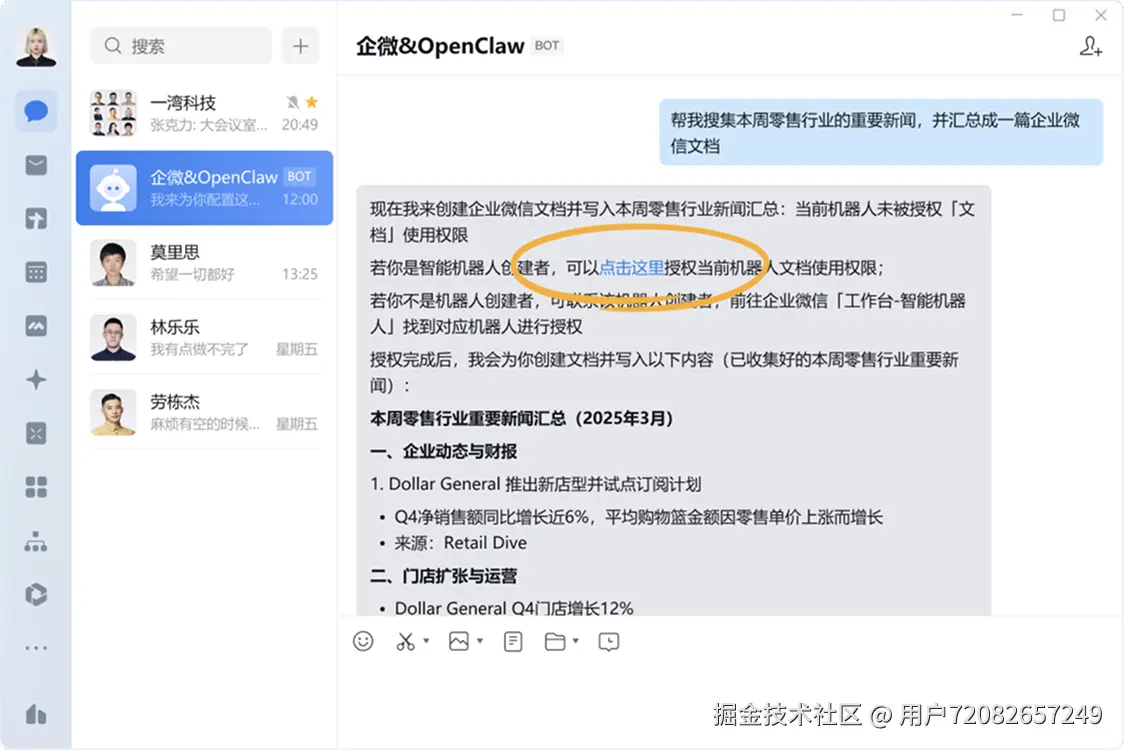Click the 点击这里 authorization link
Image resolution: width=1124 pixels, height=750 pixels.
pos(632,267)
